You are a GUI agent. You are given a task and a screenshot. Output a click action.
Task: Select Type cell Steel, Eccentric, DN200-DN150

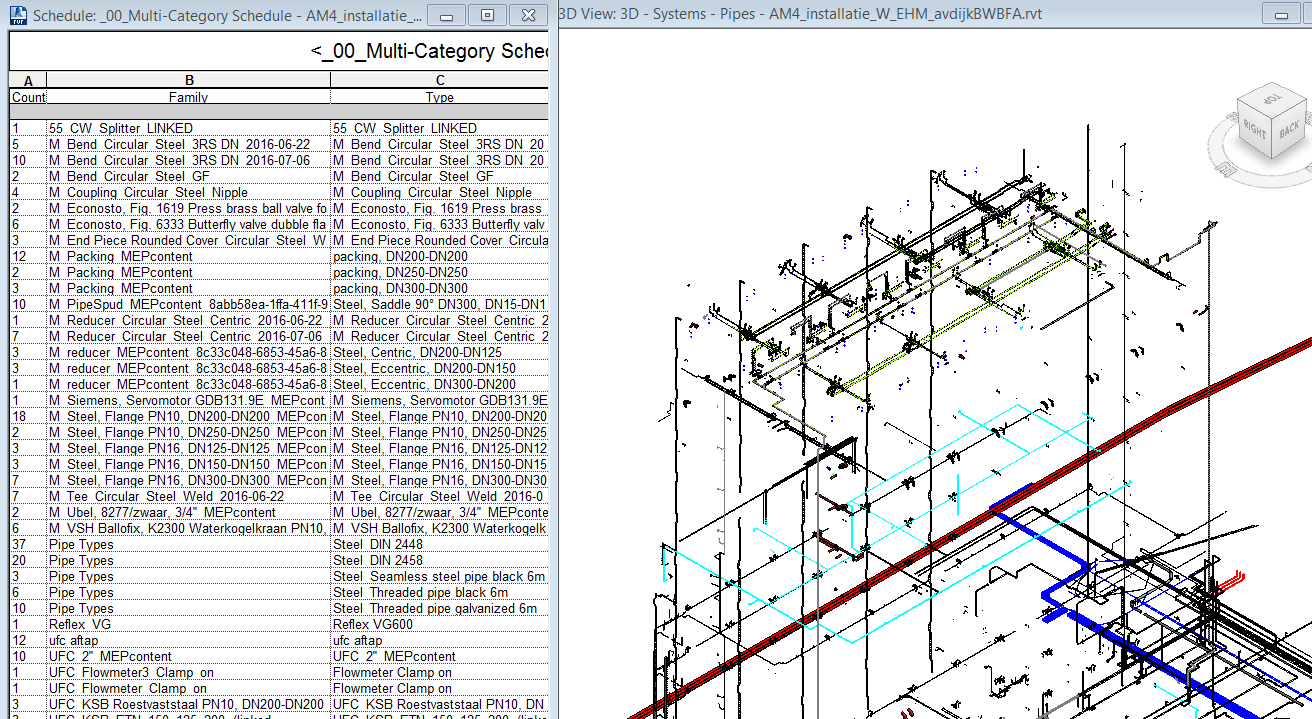click(440, 368)
